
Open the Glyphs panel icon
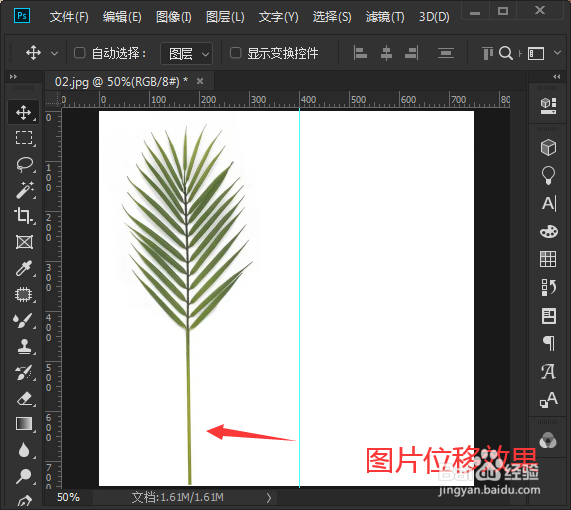[548, 372]
